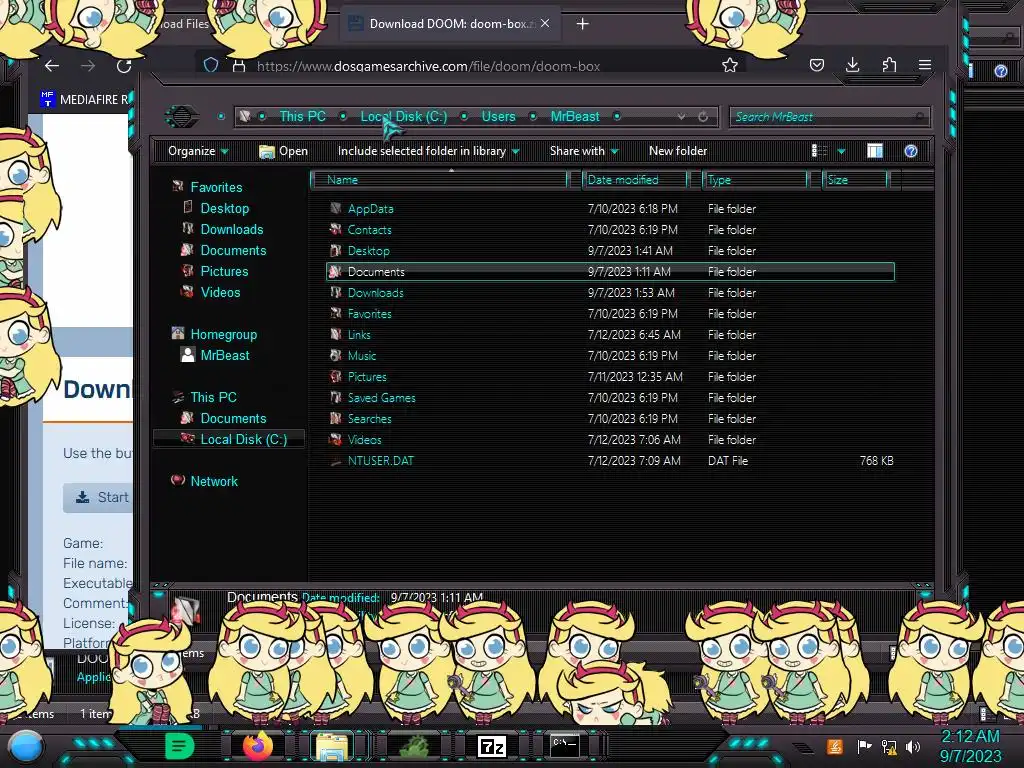Open Explorer help icon
The height and width of the screenshot is (768, 1024).
pyautogui.click(x=911, y=151)
